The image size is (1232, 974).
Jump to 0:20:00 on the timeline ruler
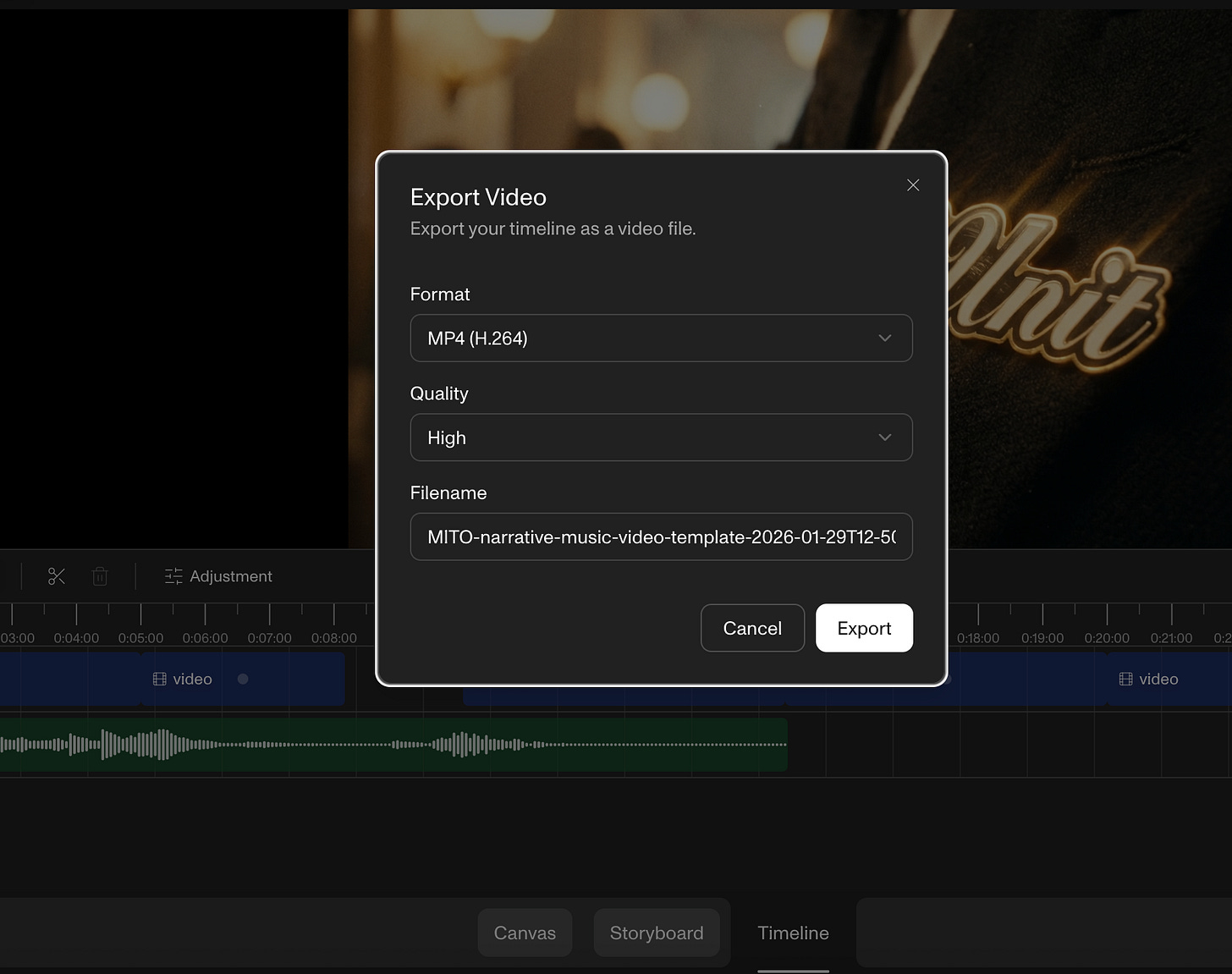pyautogui.click(x=1107, y=638)
